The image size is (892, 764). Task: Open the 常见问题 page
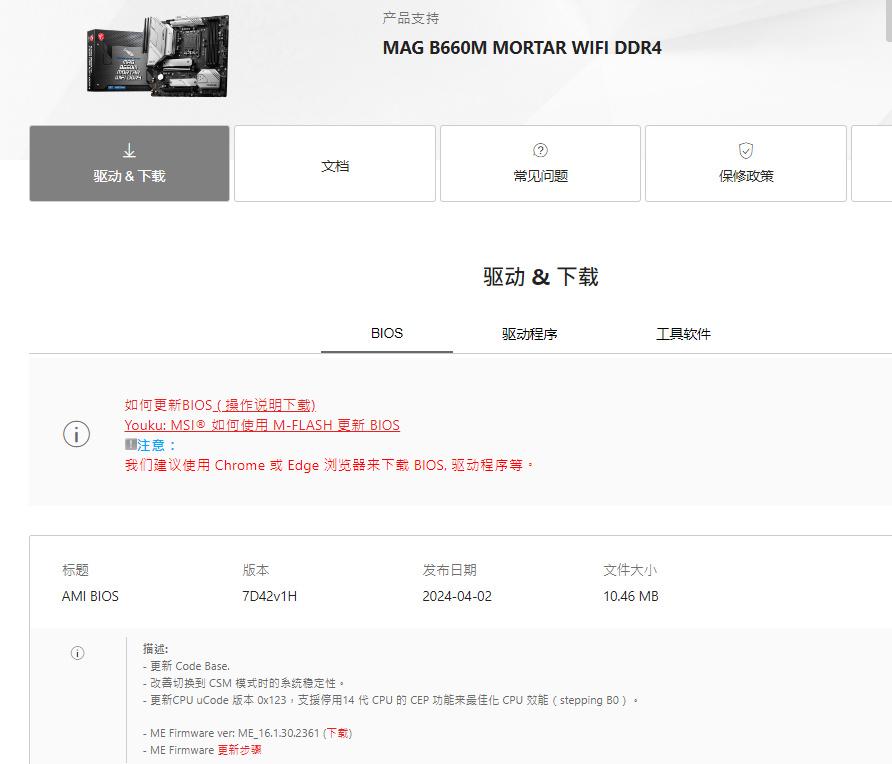[539, 163]
